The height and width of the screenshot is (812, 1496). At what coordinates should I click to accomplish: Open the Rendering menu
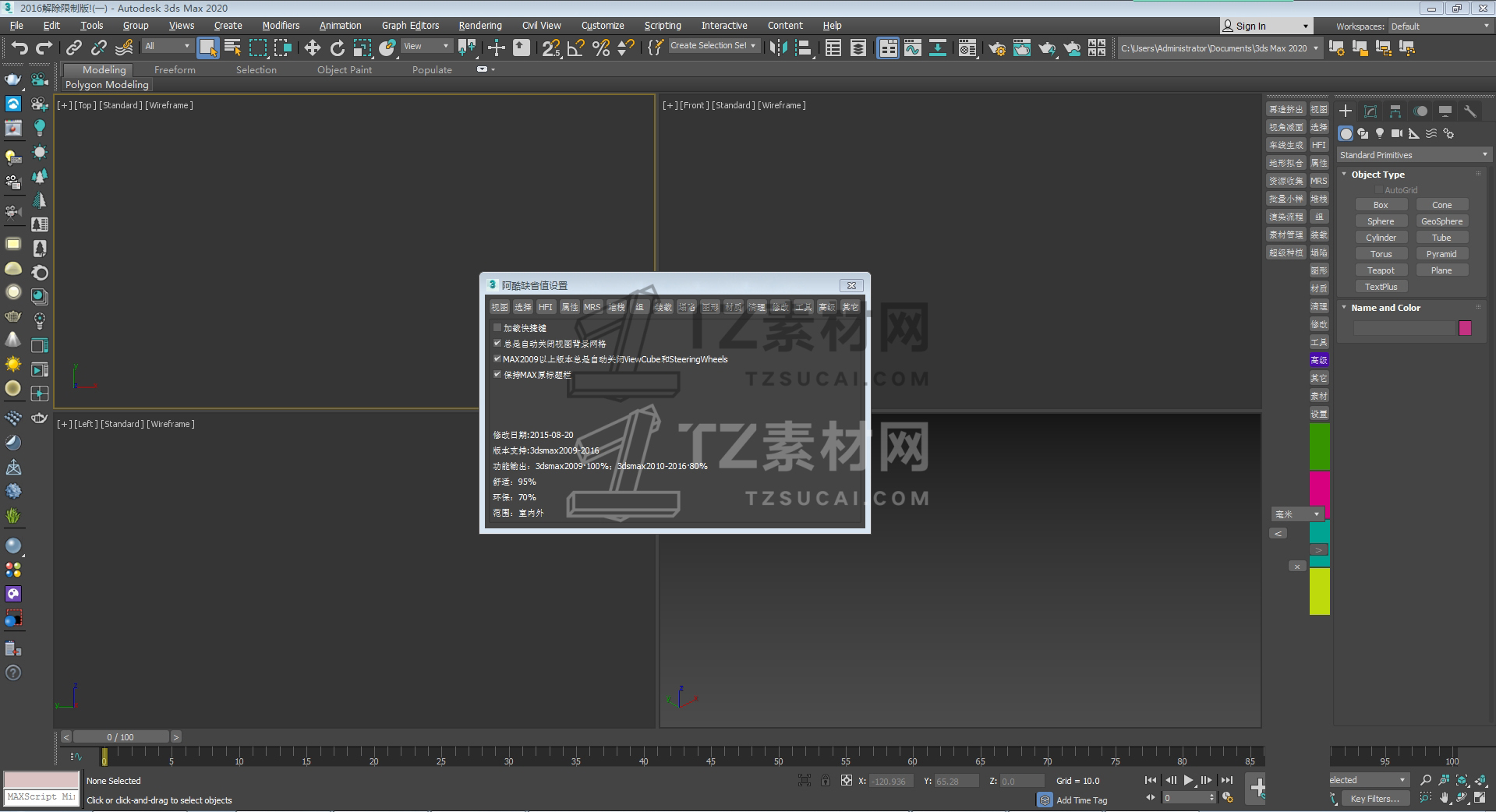[x=479, y=26]
